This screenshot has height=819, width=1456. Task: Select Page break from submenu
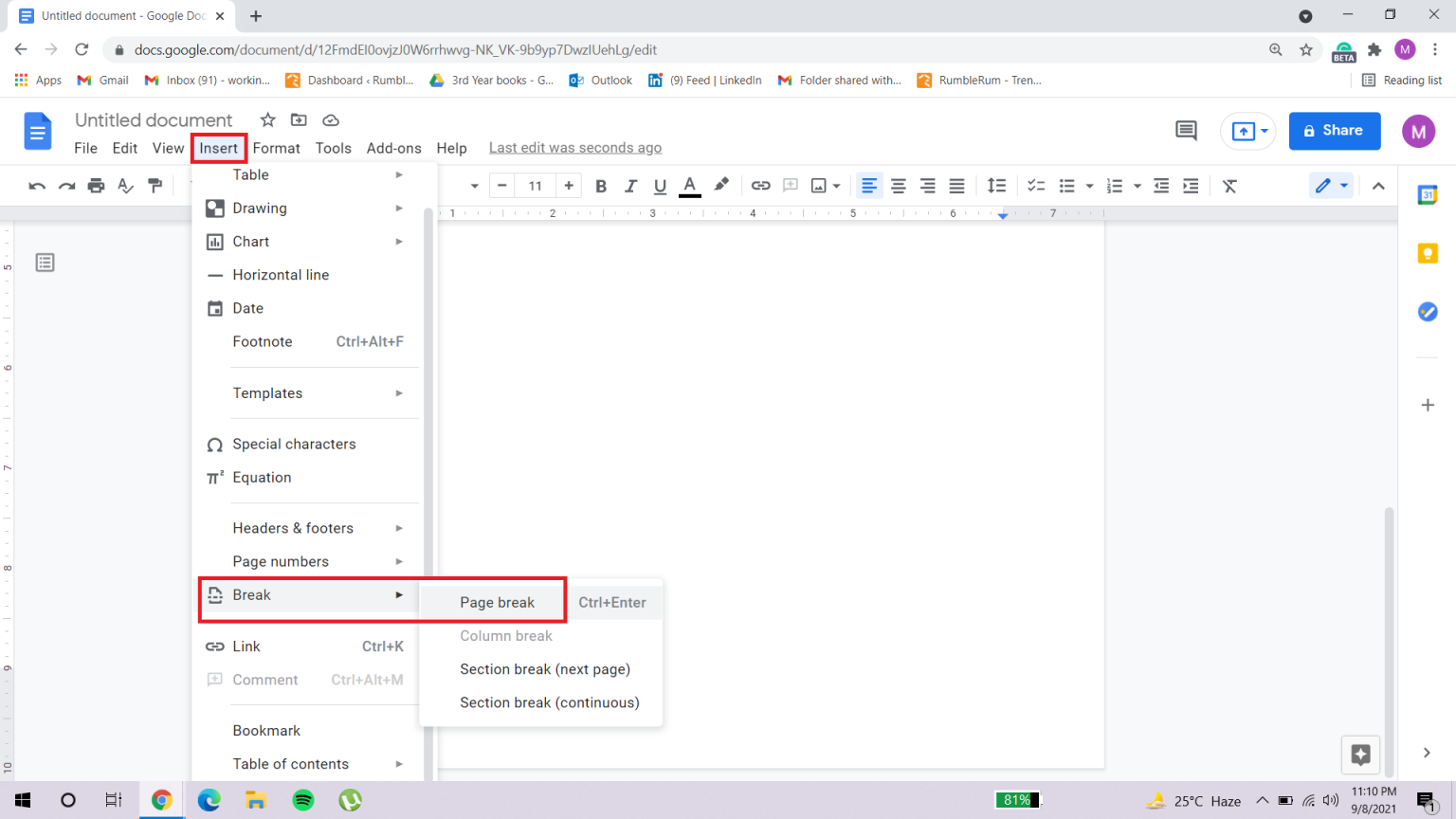498,602
